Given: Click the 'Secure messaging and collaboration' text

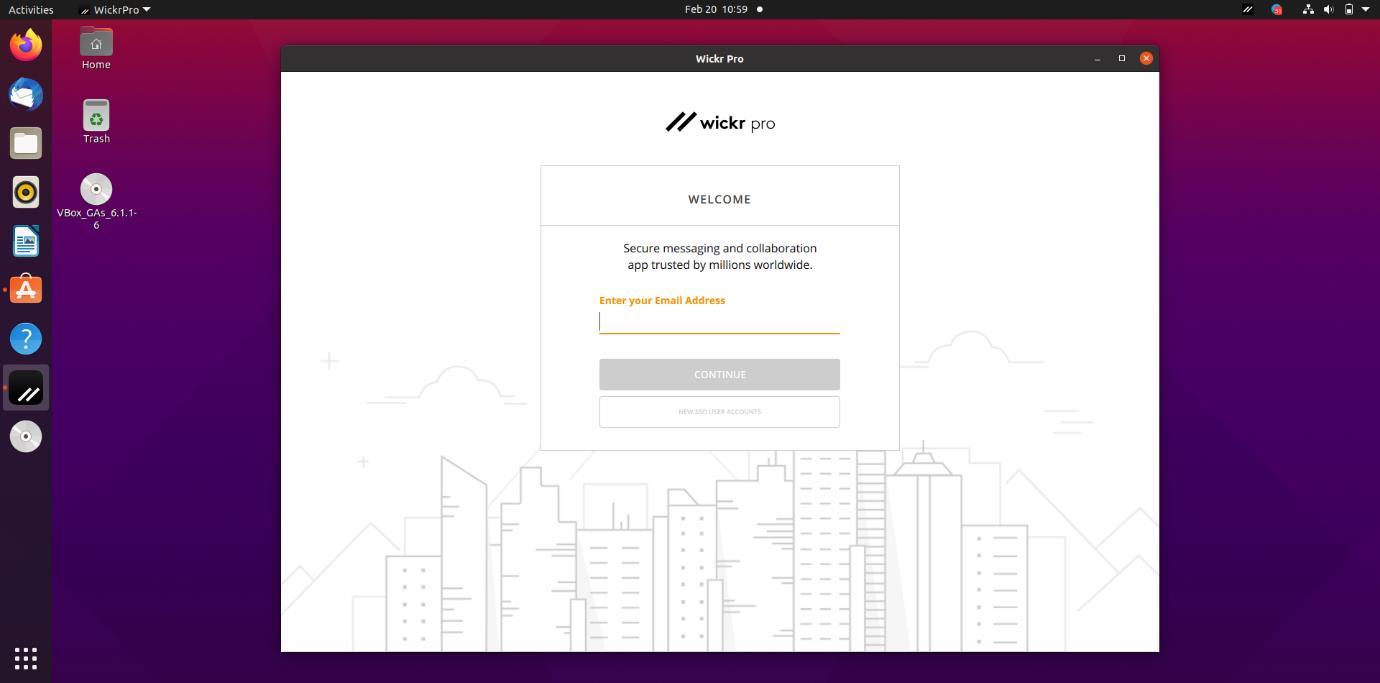Looking at the screenshot, I should tap(720, 248).
